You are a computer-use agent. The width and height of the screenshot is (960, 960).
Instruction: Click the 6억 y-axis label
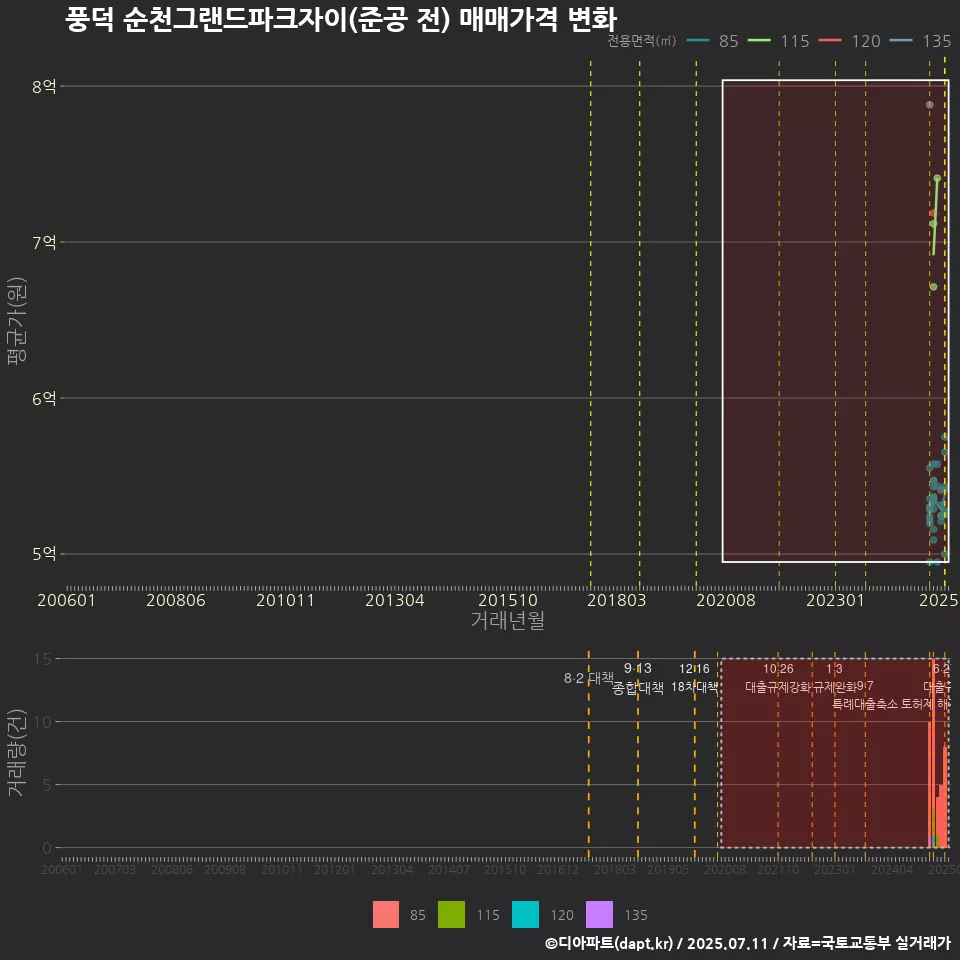[x=44, y=399]
